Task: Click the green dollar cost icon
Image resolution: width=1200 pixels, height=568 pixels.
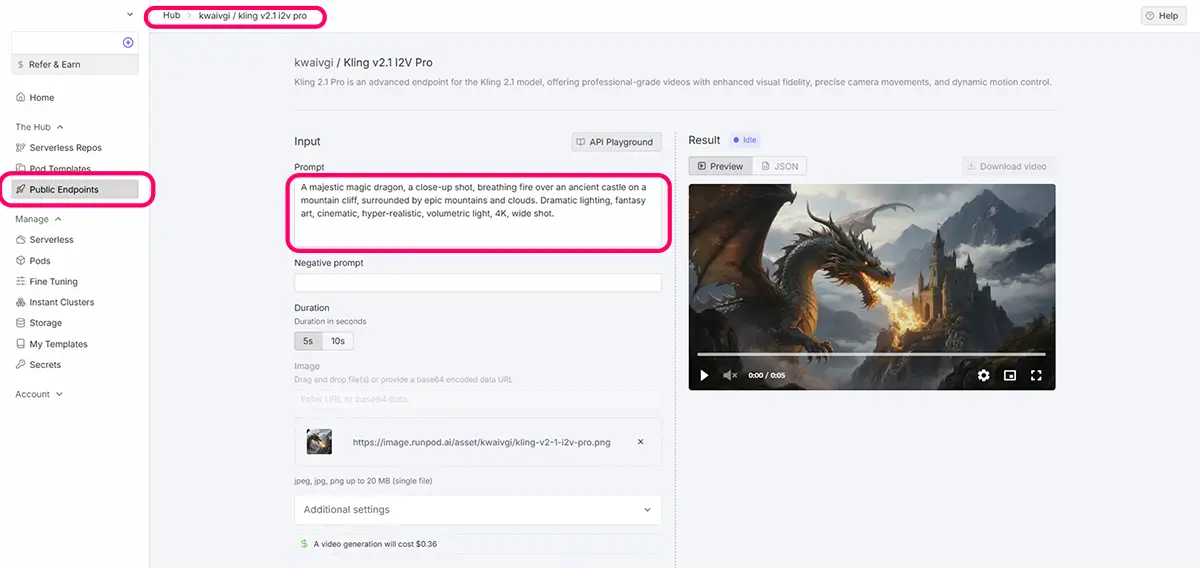Action: click(x=305, y=544)
